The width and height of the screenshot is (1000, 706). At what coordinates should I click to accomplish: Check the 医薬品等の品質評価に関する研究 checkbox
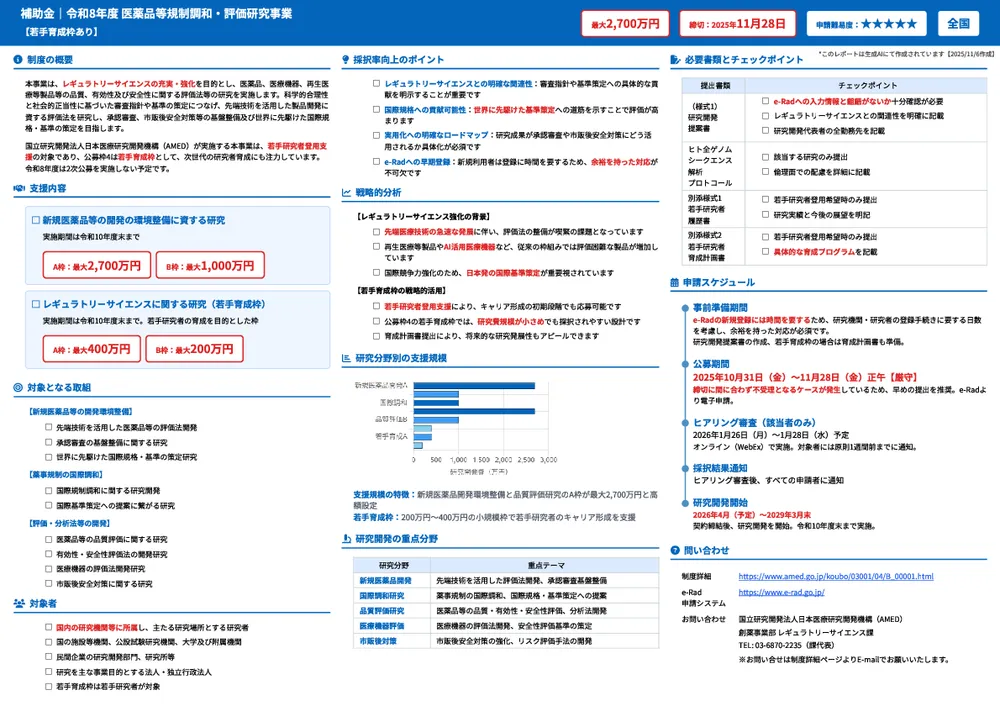coord(48,539)
